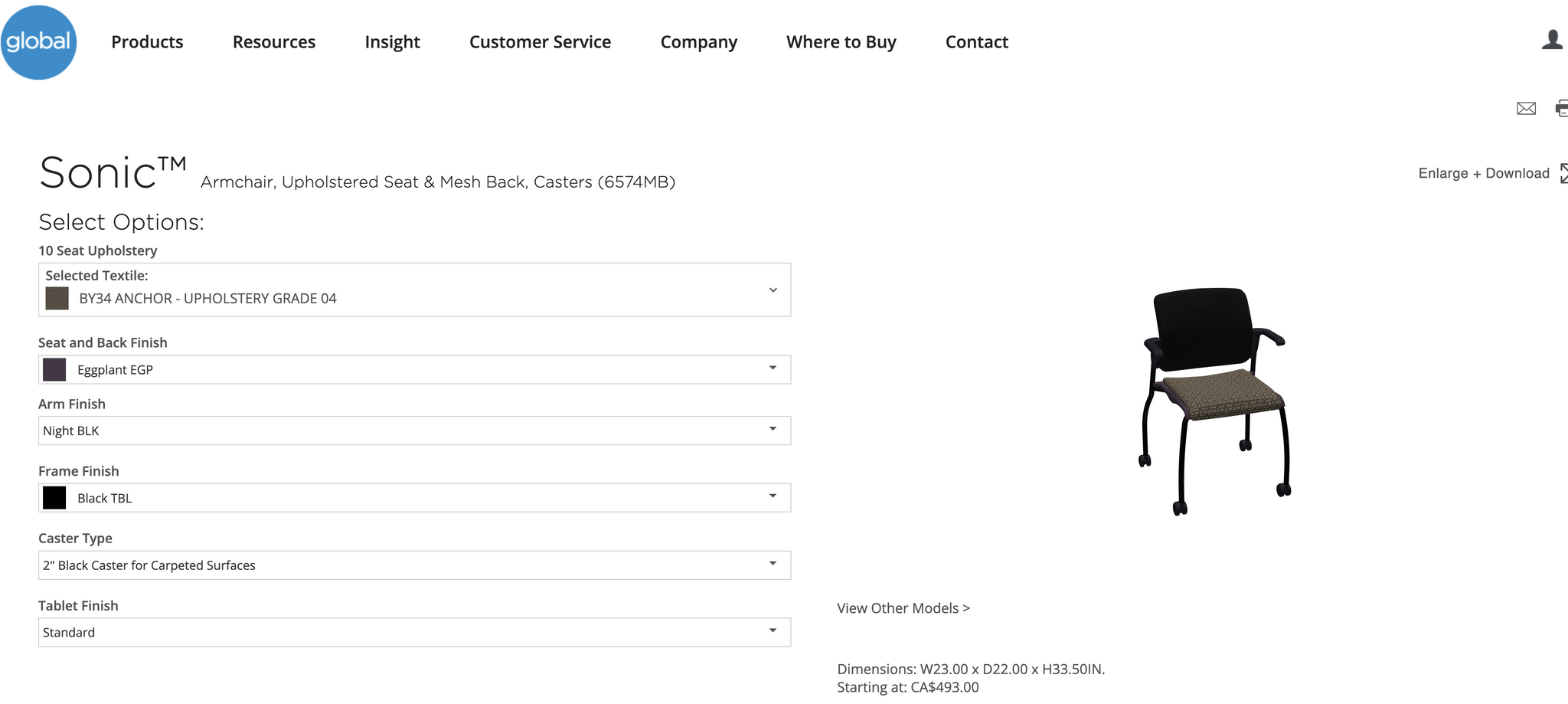Click the BY34 Anchor textile swatch
This screenshot has height=704, width=1568.
pos(57,298)
